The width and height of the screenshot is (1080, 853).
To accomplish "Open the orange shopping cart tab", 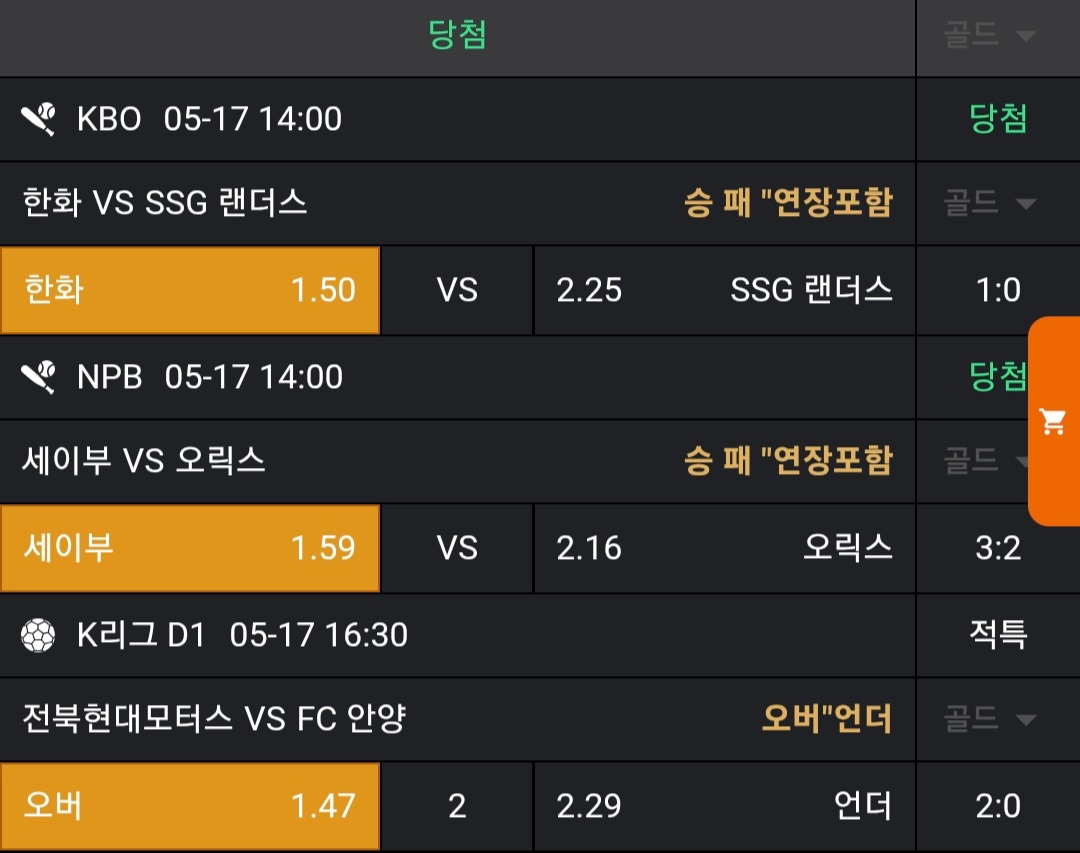I will click(x=1054, y=421).
